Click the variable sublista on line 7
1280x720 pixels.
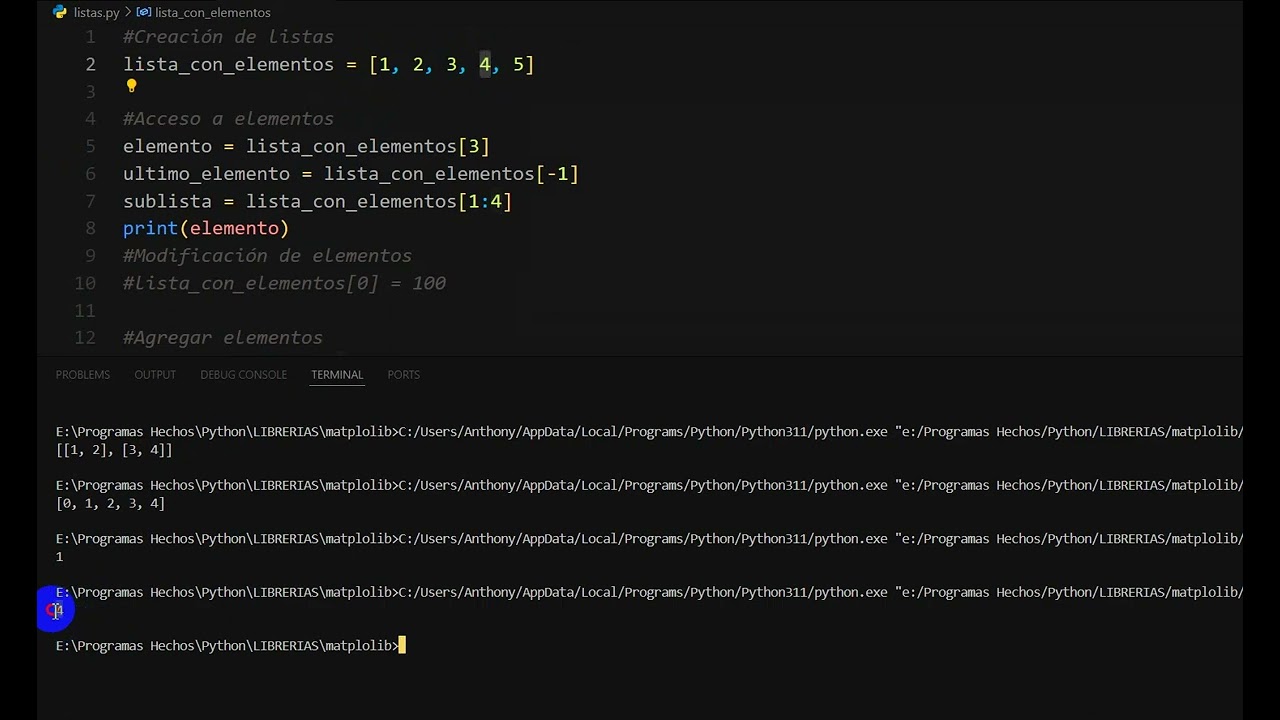point(167,201)
